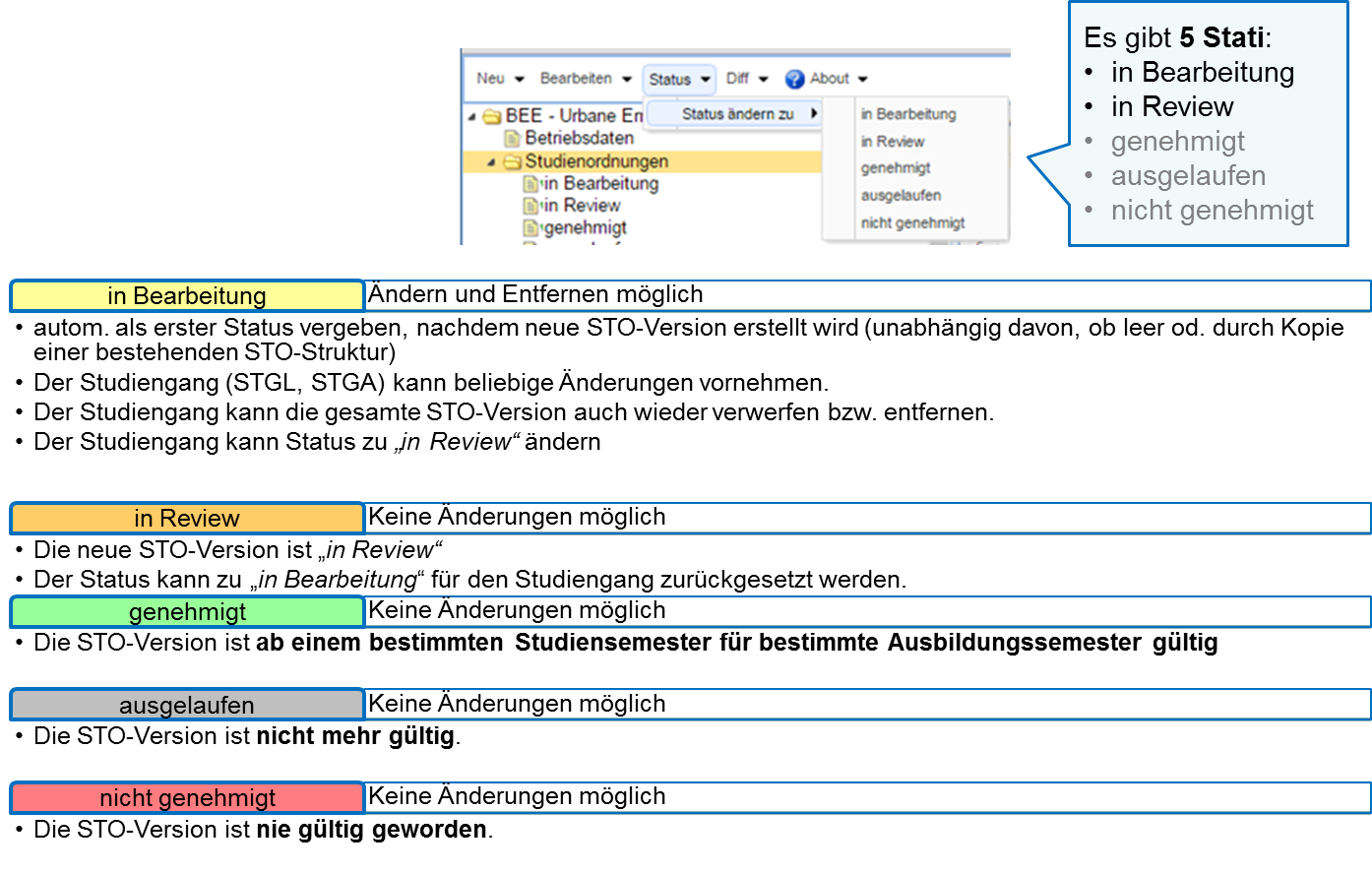Click the blue About help icon
Screen dimensions: 1372x874
(x=794, y=80)
